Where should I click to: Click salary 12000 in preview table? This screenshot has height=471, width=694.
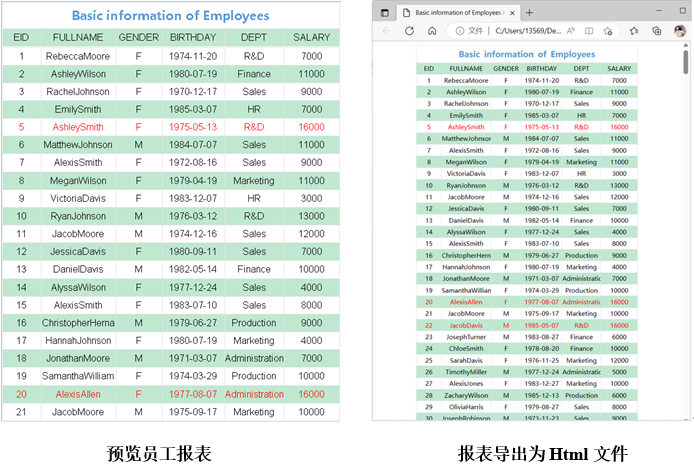pyautogui.click(x=312, y=234)
